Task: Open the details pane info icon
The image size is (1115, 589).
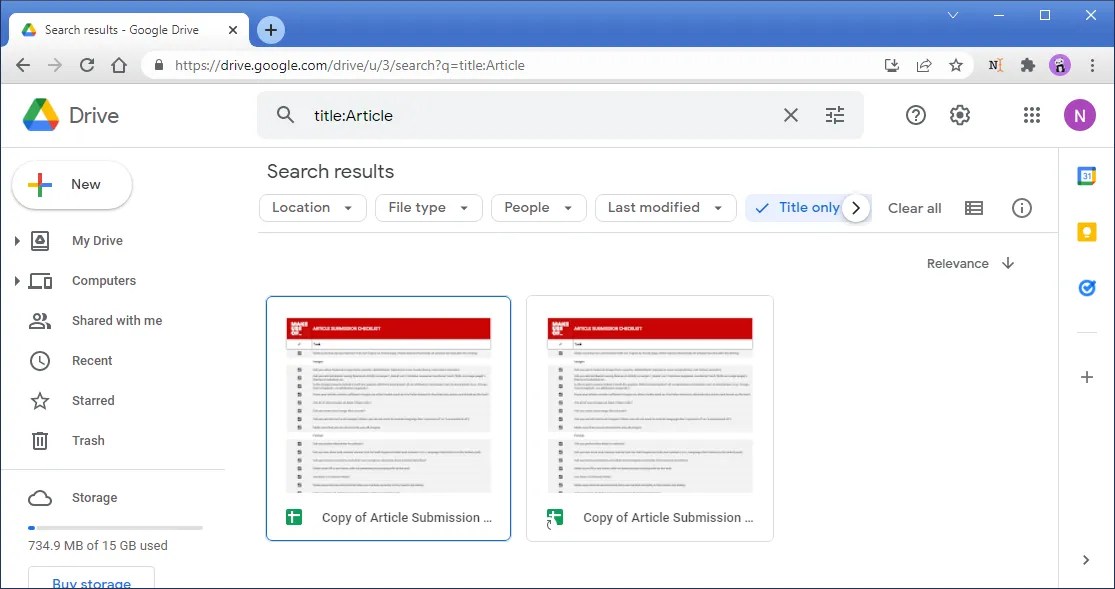Action: coord(1021,207)
